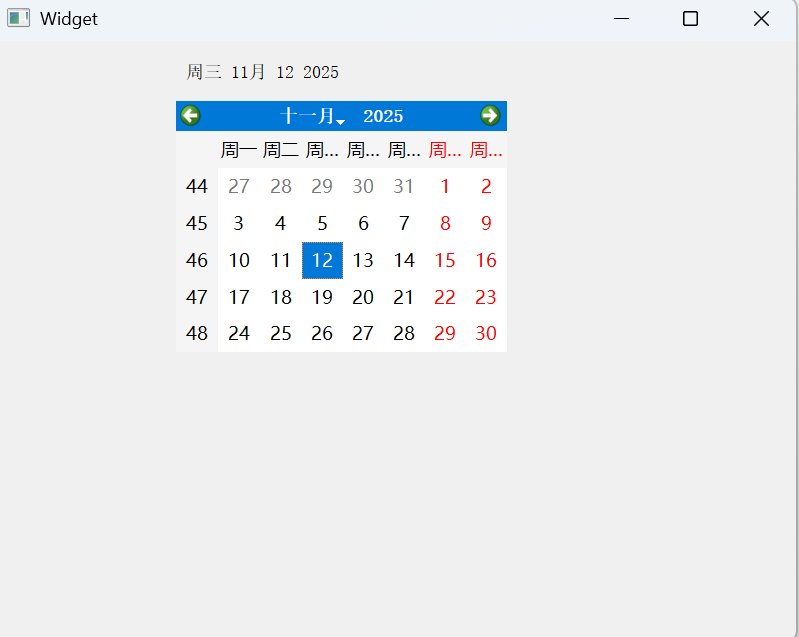Open the 十一月 month dropdown menu
Screen dimensions: 799x637
coord(312,116)
